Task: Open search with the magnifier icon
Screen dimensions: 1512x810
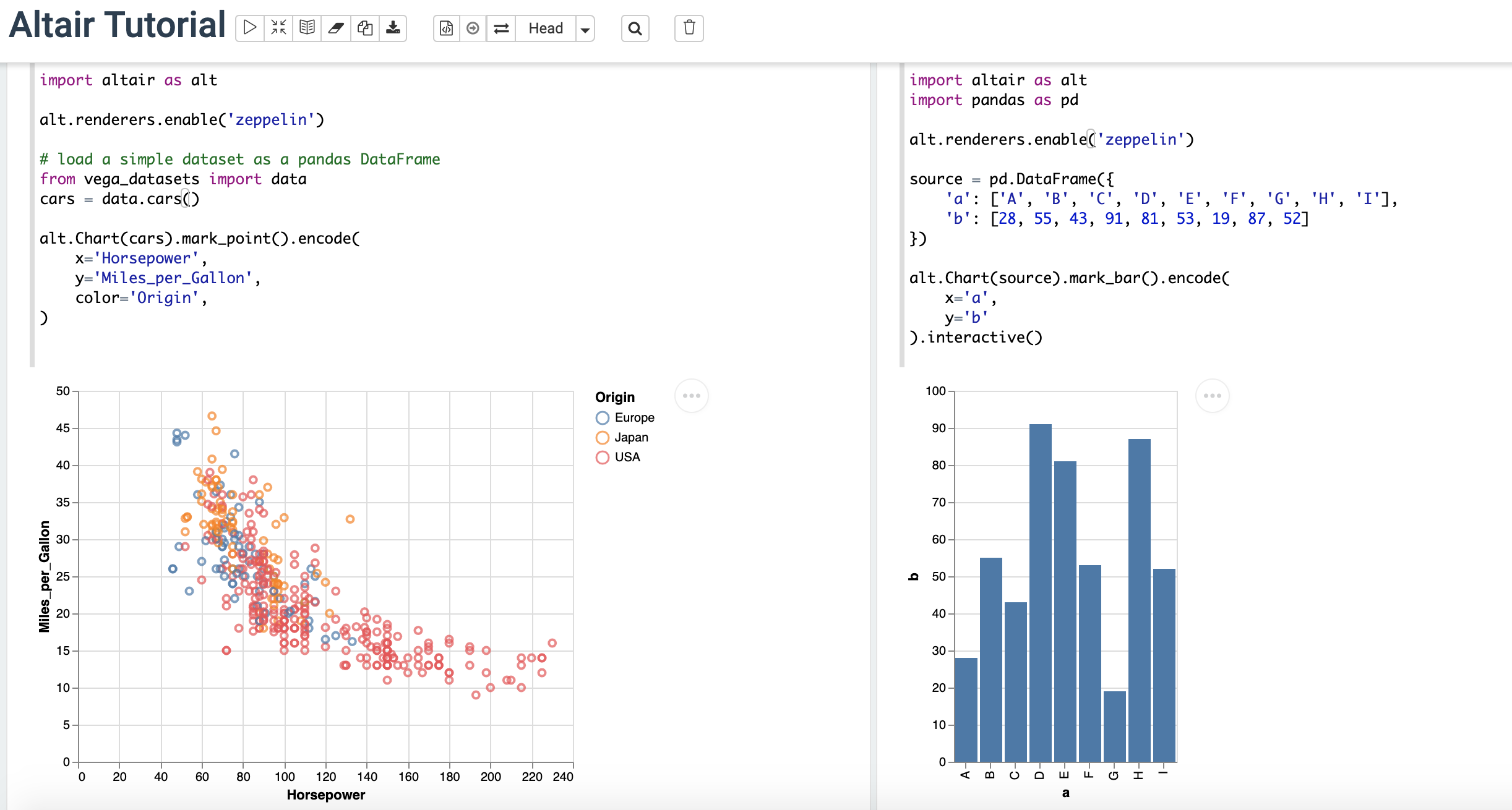Action: [635, 28]
